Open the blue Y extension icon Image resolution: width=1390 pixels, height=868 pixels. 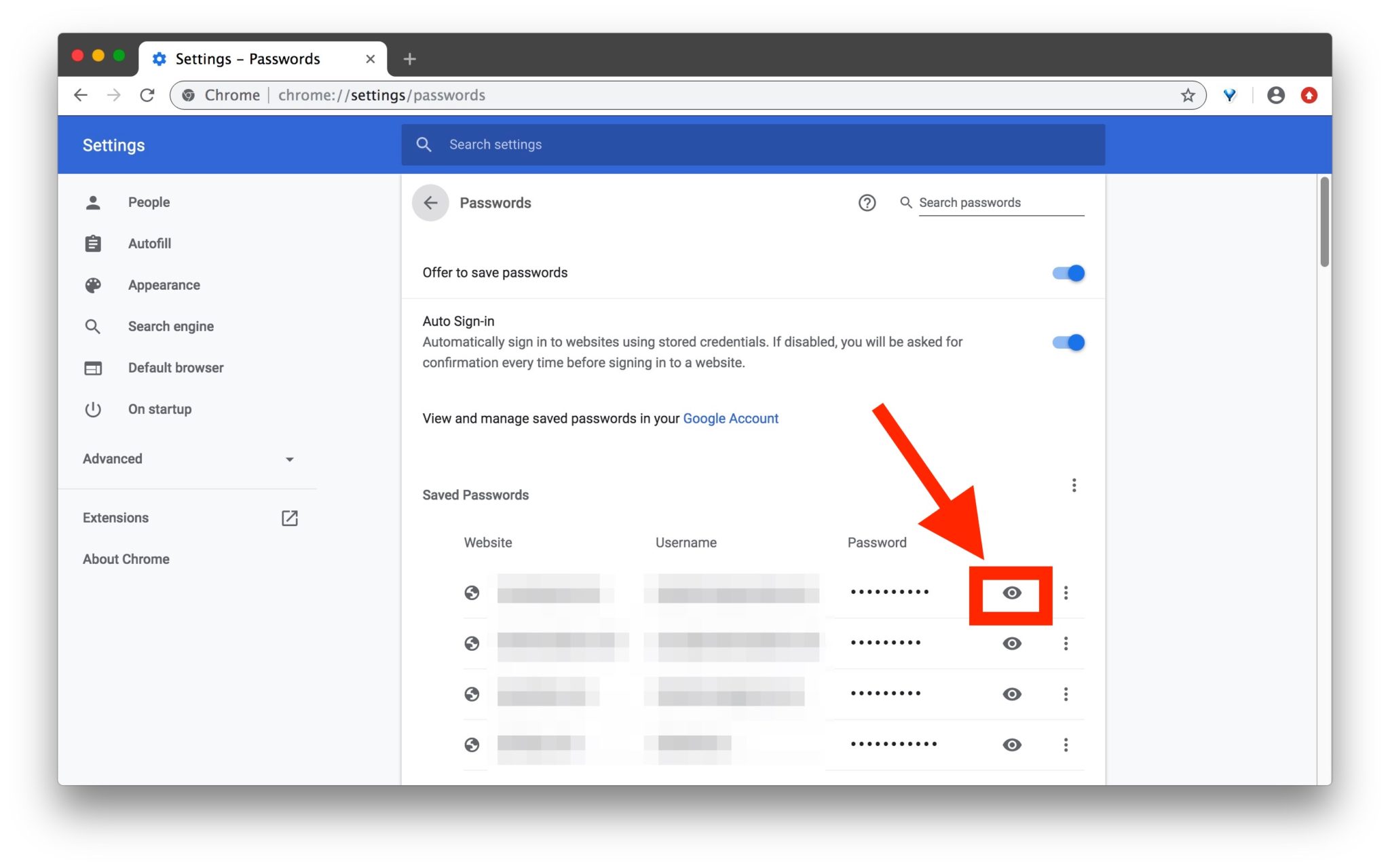(x=1230, y=95)
